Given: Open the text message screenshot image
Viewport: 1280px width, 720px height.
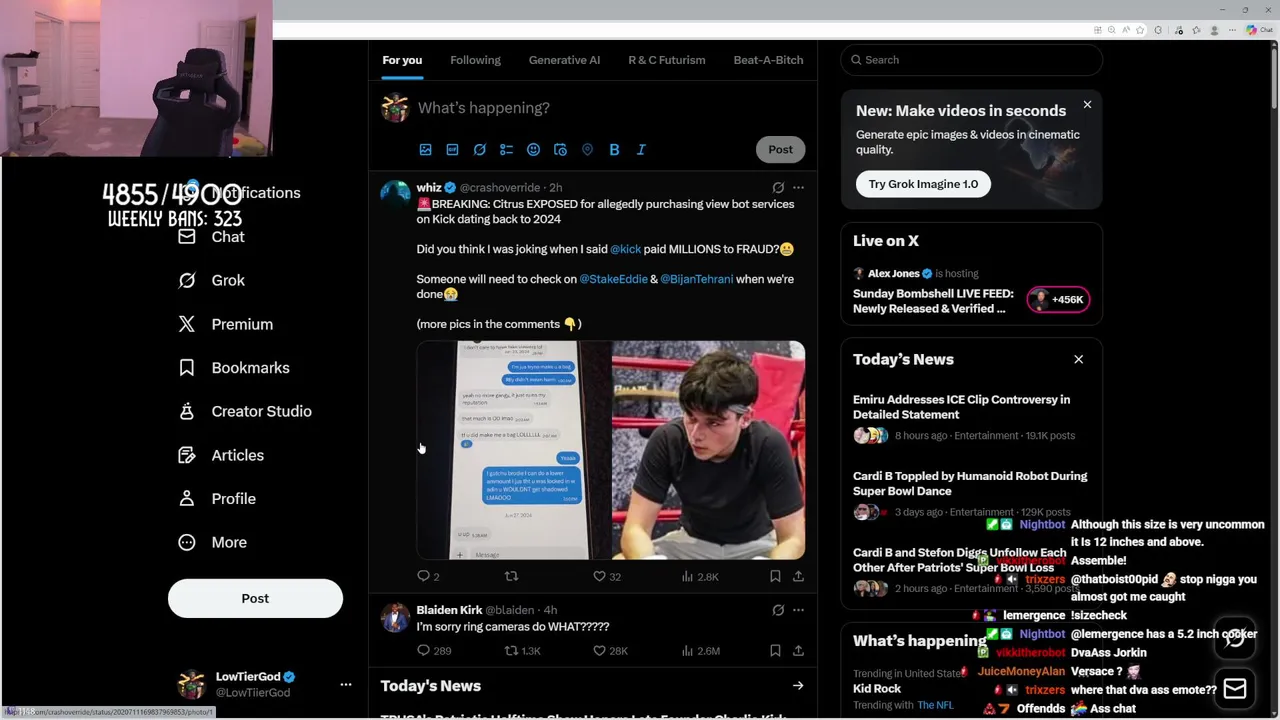Looking at the screenshot, I should (x=514, y=450).
